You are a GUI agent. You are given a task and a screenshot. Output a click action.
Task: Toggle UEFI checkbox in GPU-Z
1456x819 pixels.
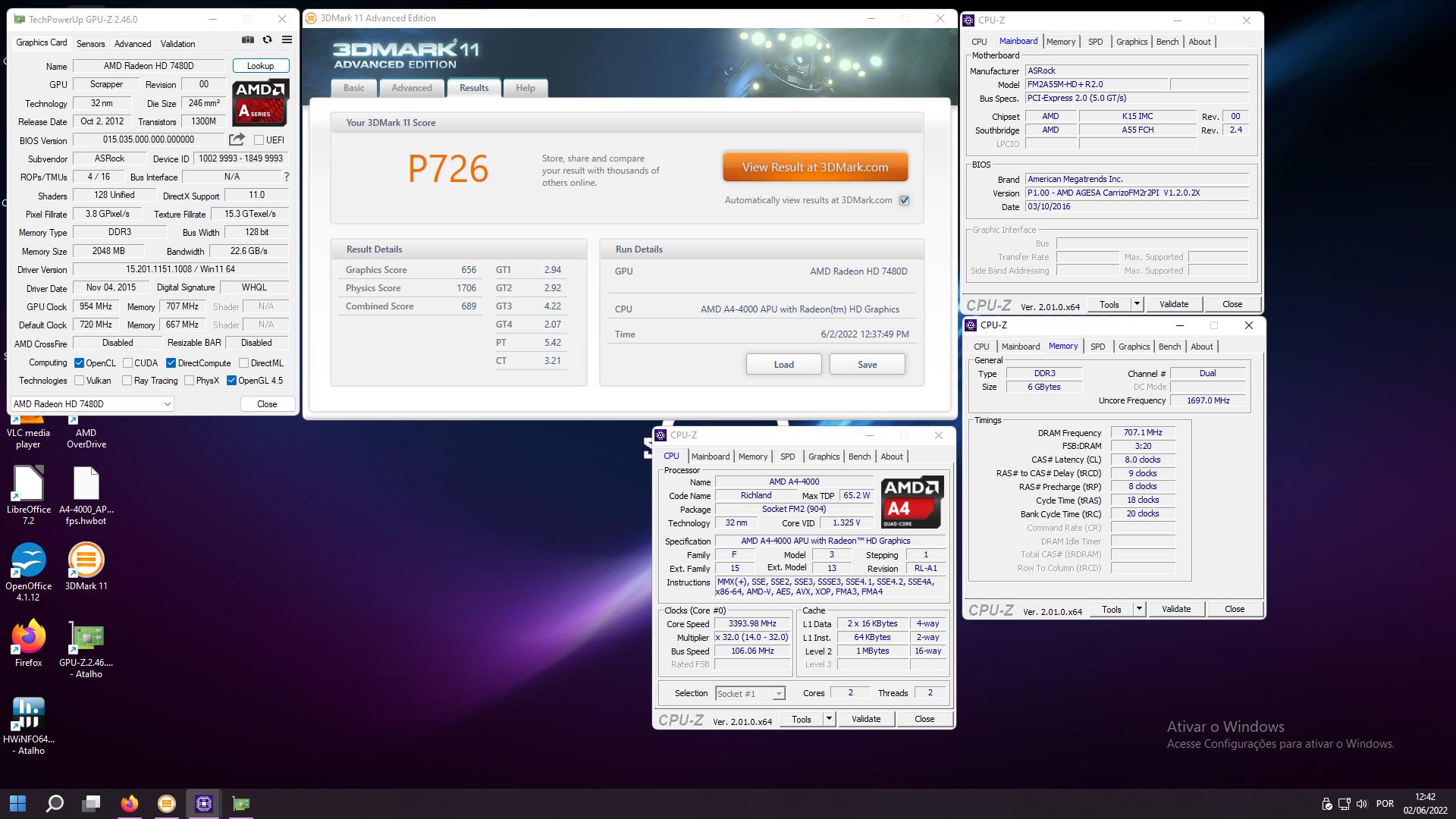point(259,140)
